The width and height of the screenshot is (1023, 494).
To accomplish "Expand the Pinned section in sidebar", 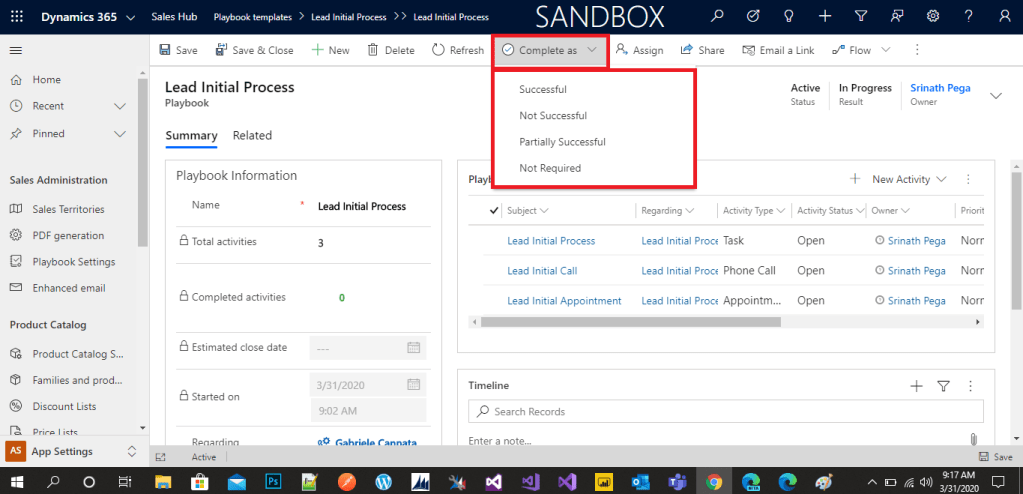I will 120,134.
